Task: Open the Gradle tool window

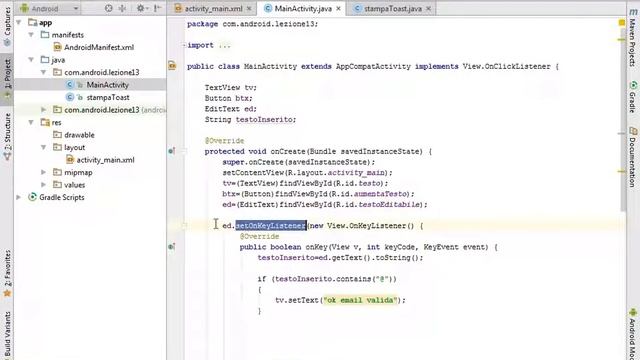Action: click(x=633, y=97)
